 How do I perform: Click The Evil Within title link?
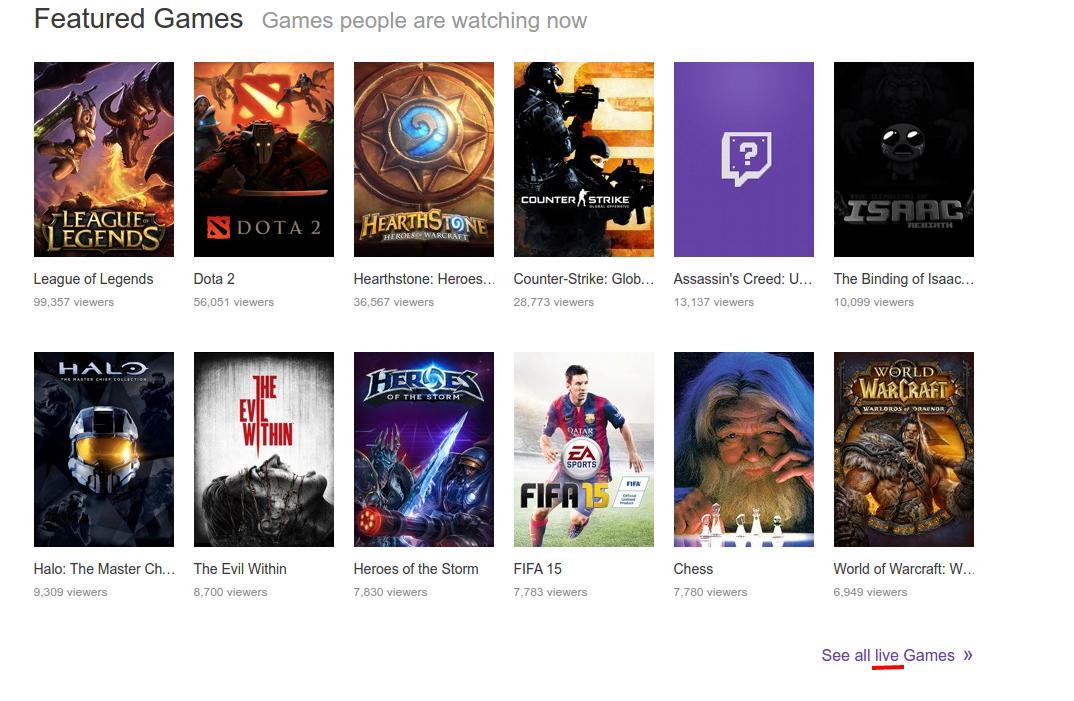tap(240, 569)
